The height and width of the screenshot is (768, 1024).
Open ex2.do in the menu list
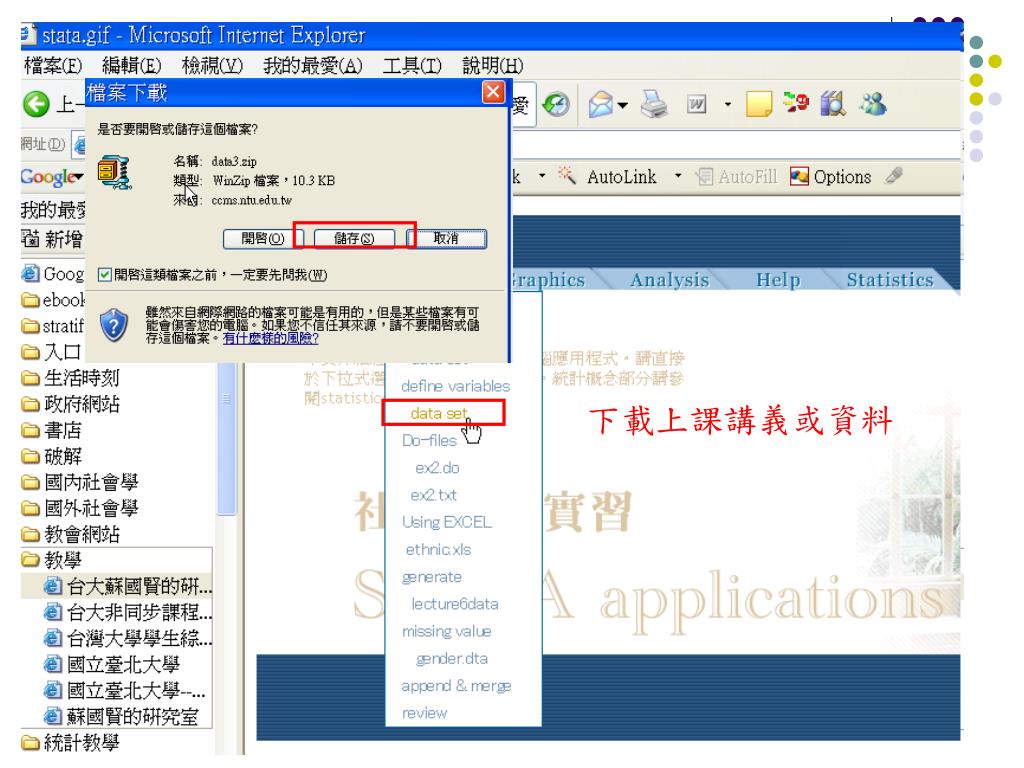point(438,468)
